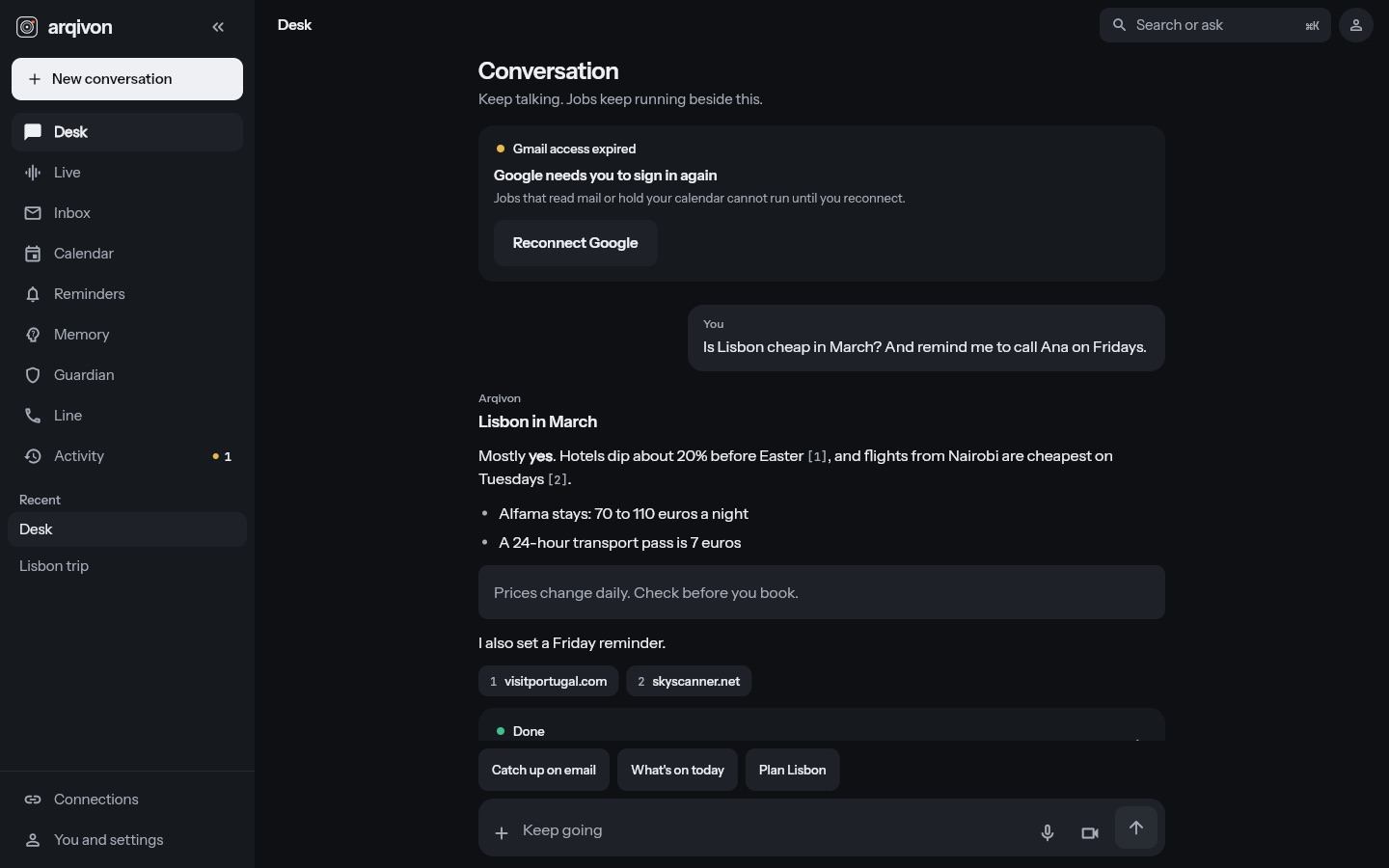Click the plus attach icon in composer
This screenshot has width=1389, height=868.
click(502, 832)
